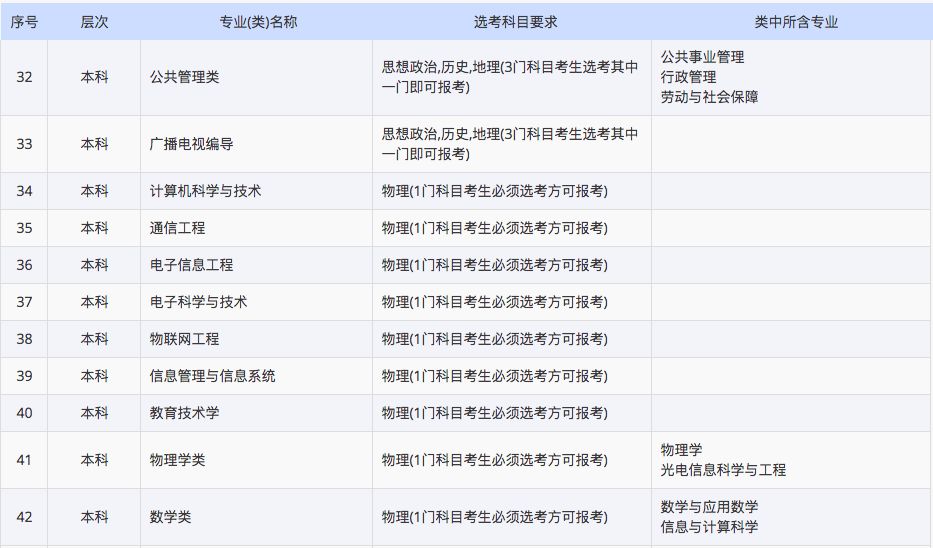Click subject requirement for 广播电视编导 row
This screenshot has width=933, height=548.
[x=510, y=144]
